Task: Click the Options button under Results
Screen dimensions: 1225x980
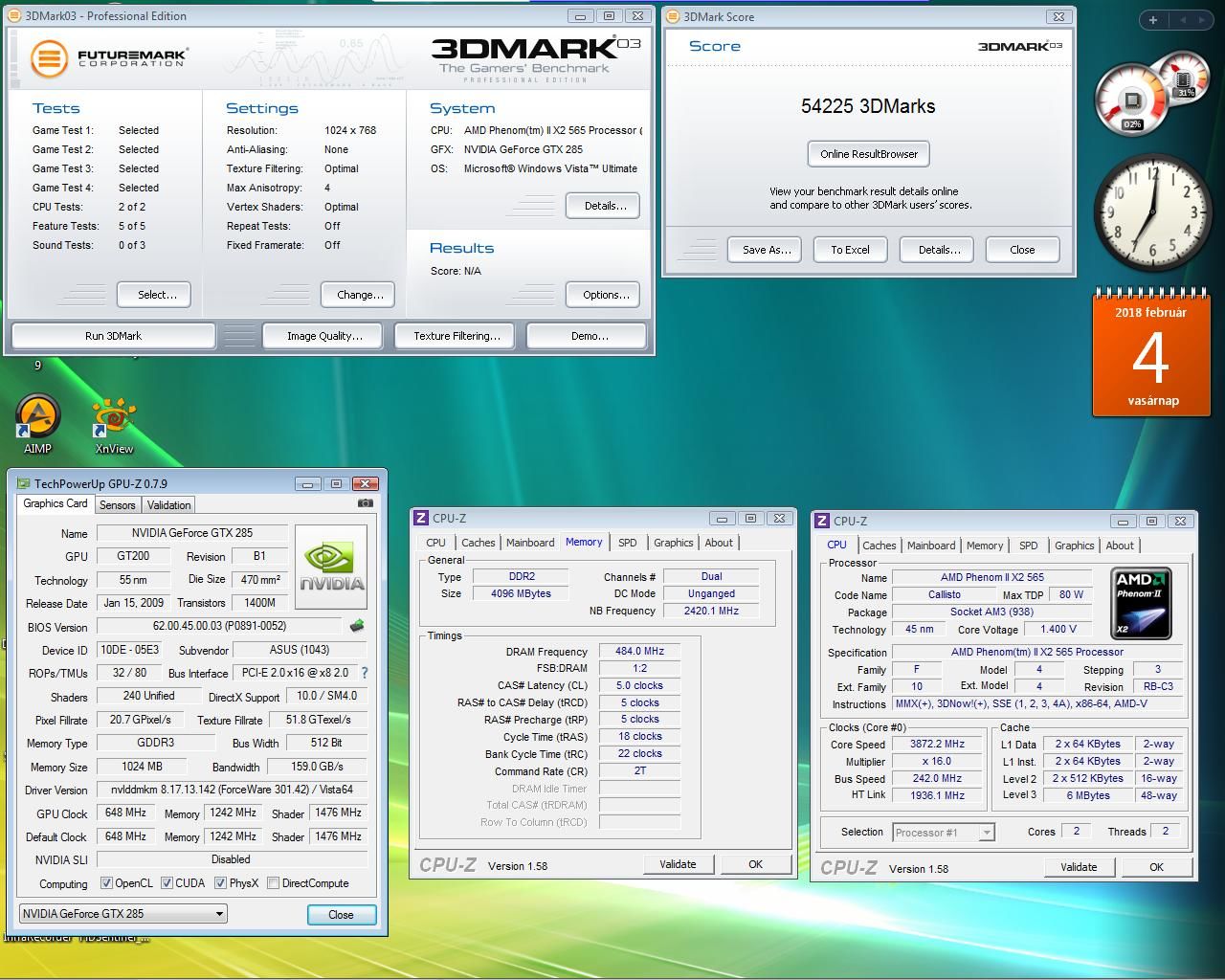Action: (x=603, y=295)
